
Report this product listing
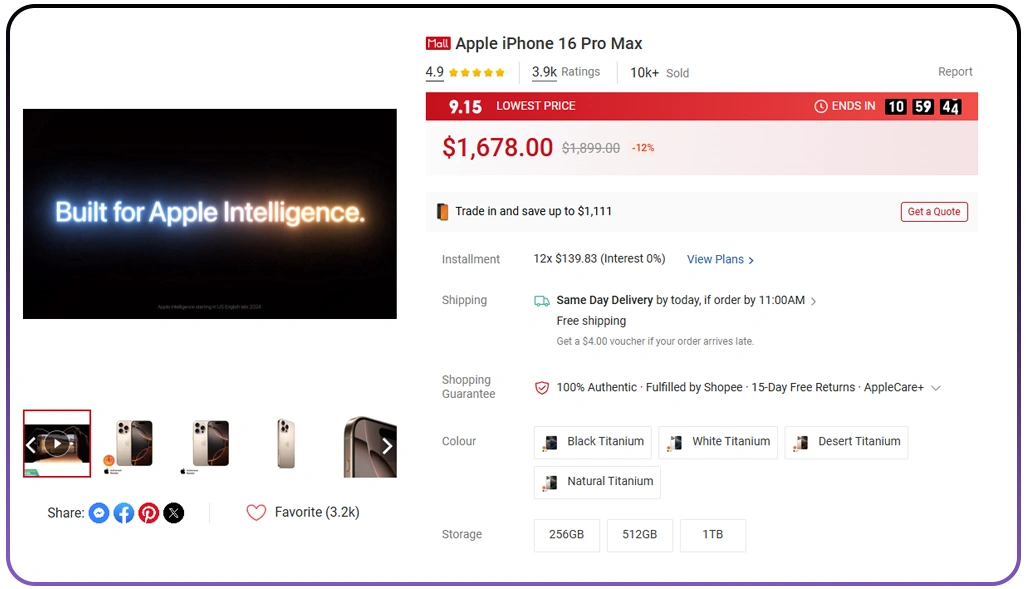point(955,71)
